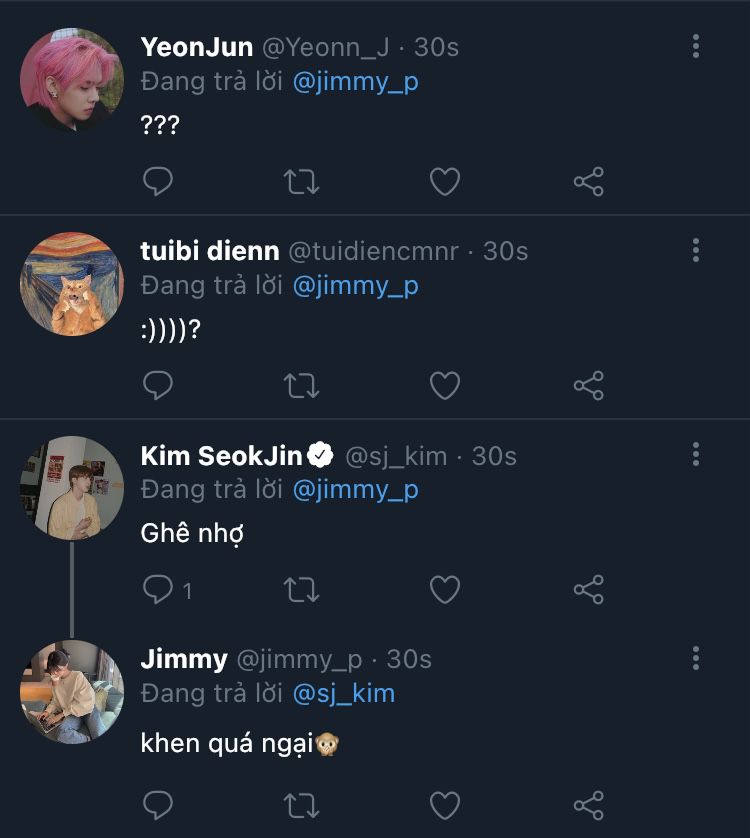The image size is (750, 838).
Task: Reply to YeonJun's '???' tweet
Action: [158, 181]
